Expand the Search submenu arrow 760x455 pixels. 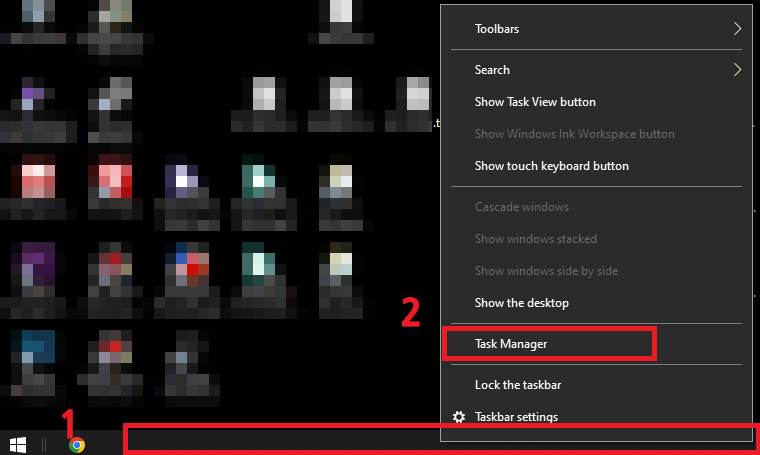(x=737, y=70)
